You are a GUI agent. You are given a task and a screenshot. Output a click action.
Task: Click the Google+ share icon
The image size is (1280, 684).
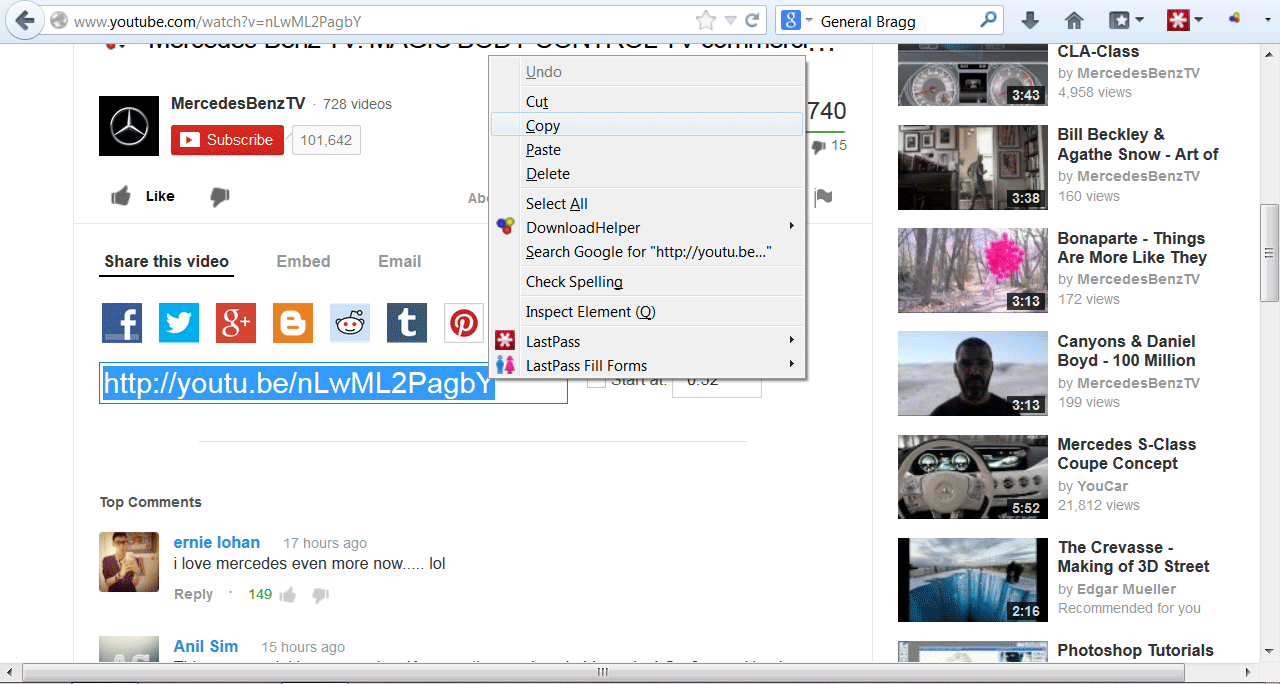(236, 323)
